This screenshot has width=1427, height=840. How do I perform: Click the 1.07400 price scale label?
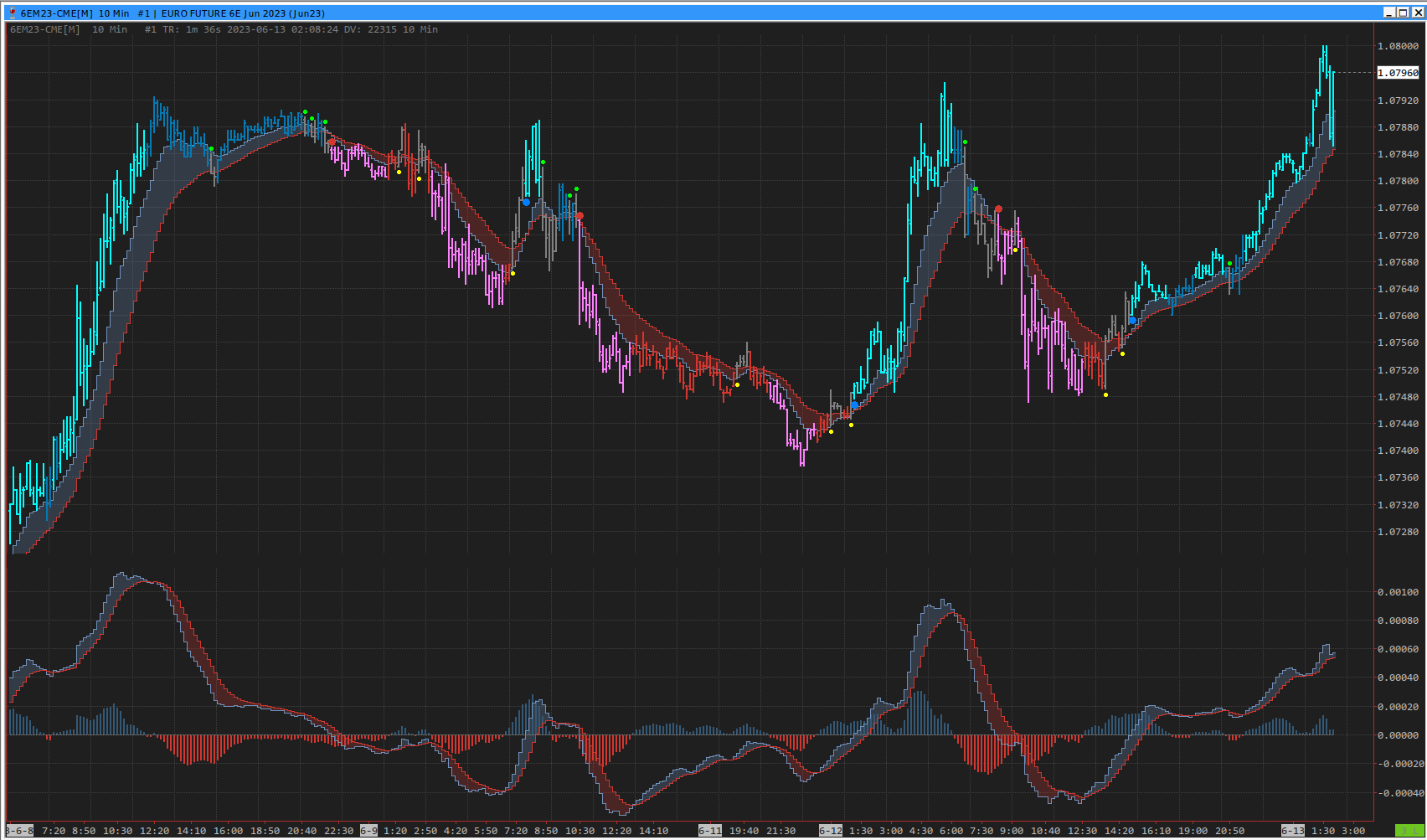[x=1399, y=451]
